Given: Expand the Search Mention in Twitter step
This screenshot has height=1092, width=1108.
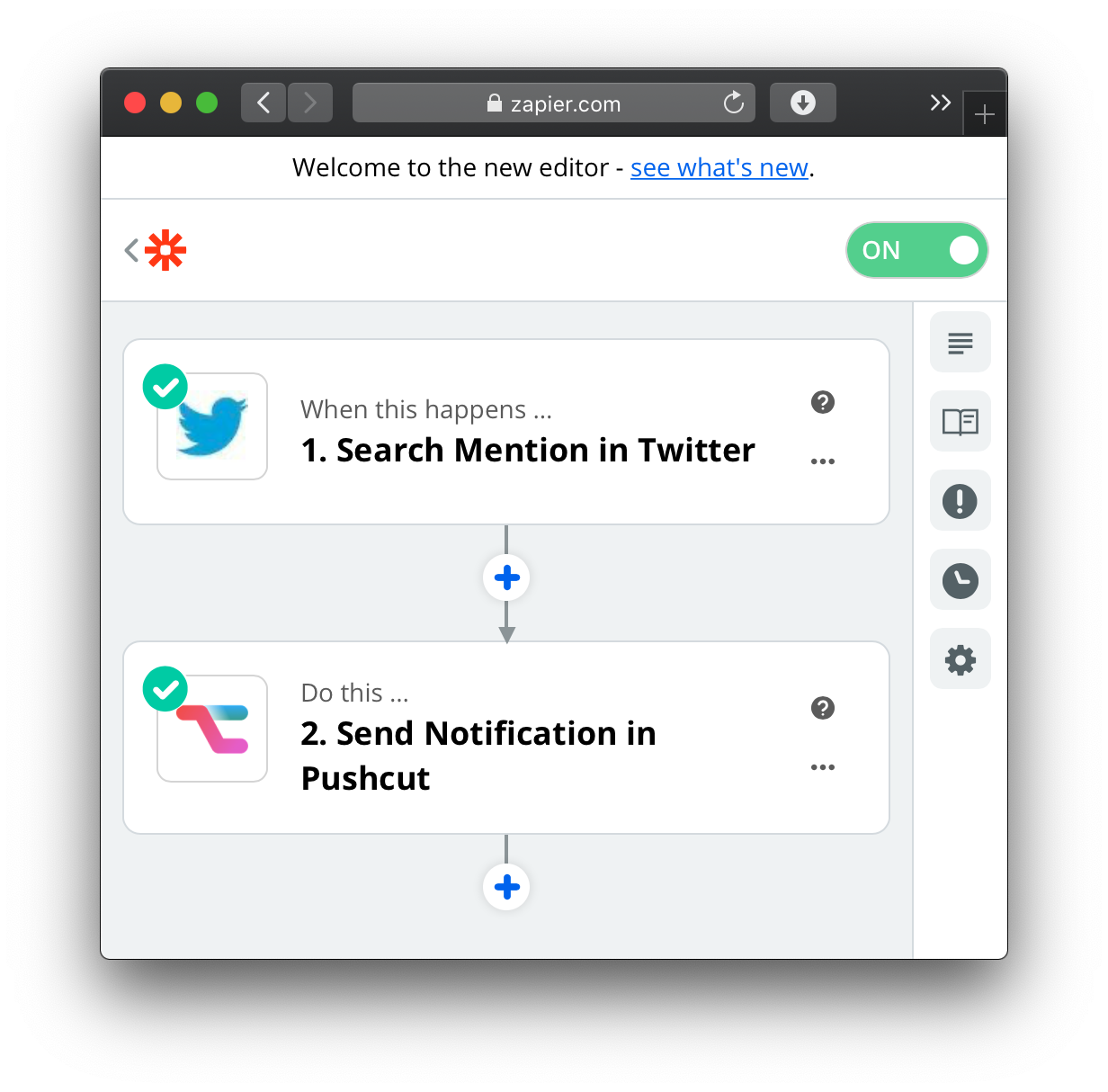Looking at the screenshot, I should pyautogui.click(x=527, y=450).
